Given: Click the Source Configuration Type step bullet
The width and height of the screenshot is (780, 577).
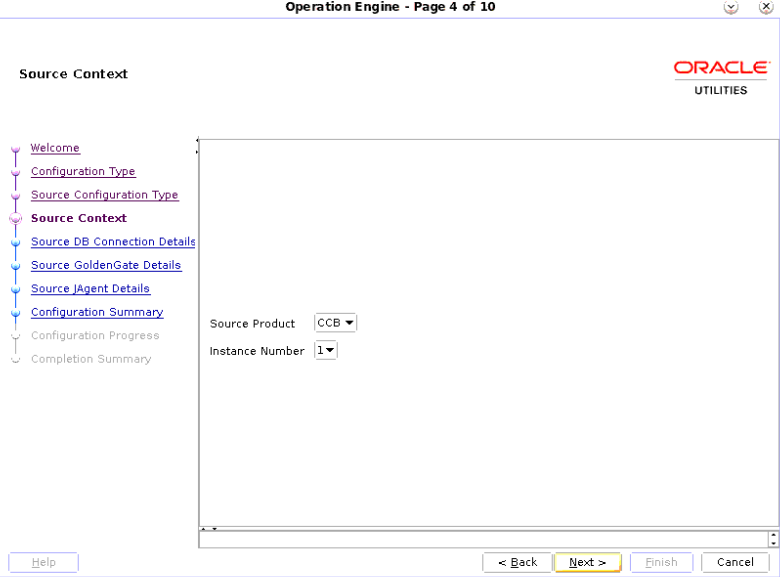Looking at the screenshot, I should pos(15,195).
